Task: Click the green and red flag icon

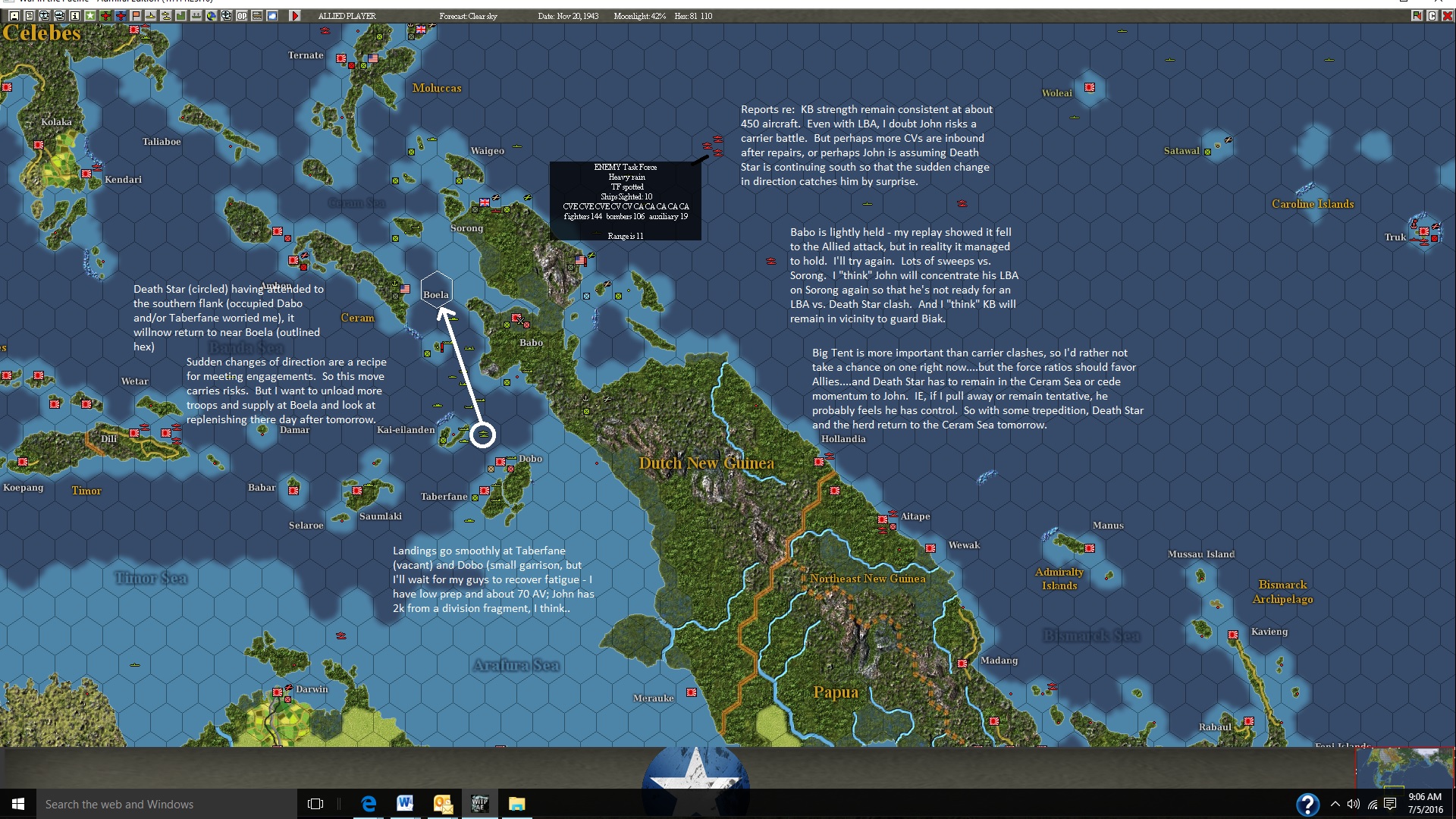Action: [x=1416, y=15]
